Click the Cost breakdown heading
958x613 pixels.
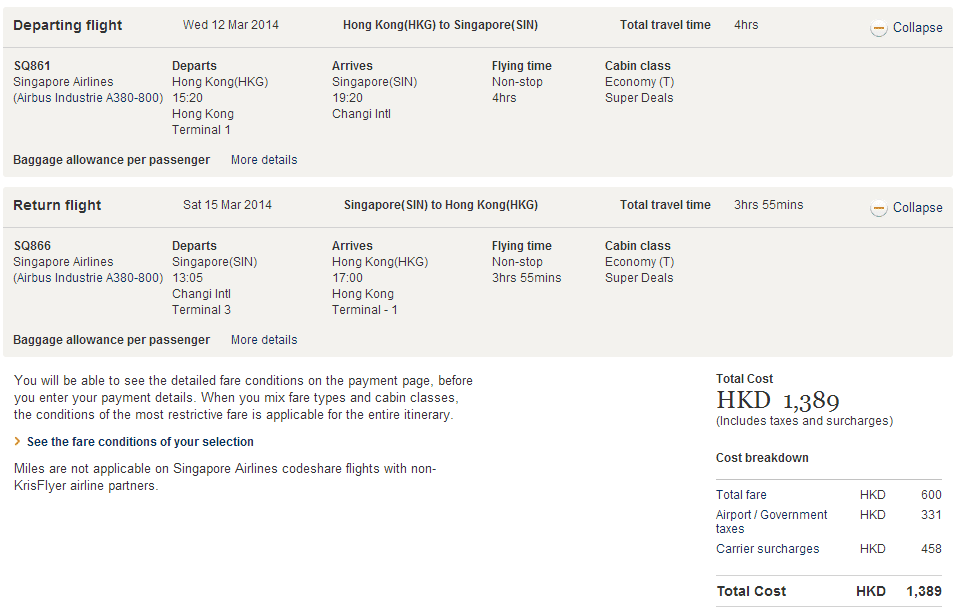coord(762,458)
